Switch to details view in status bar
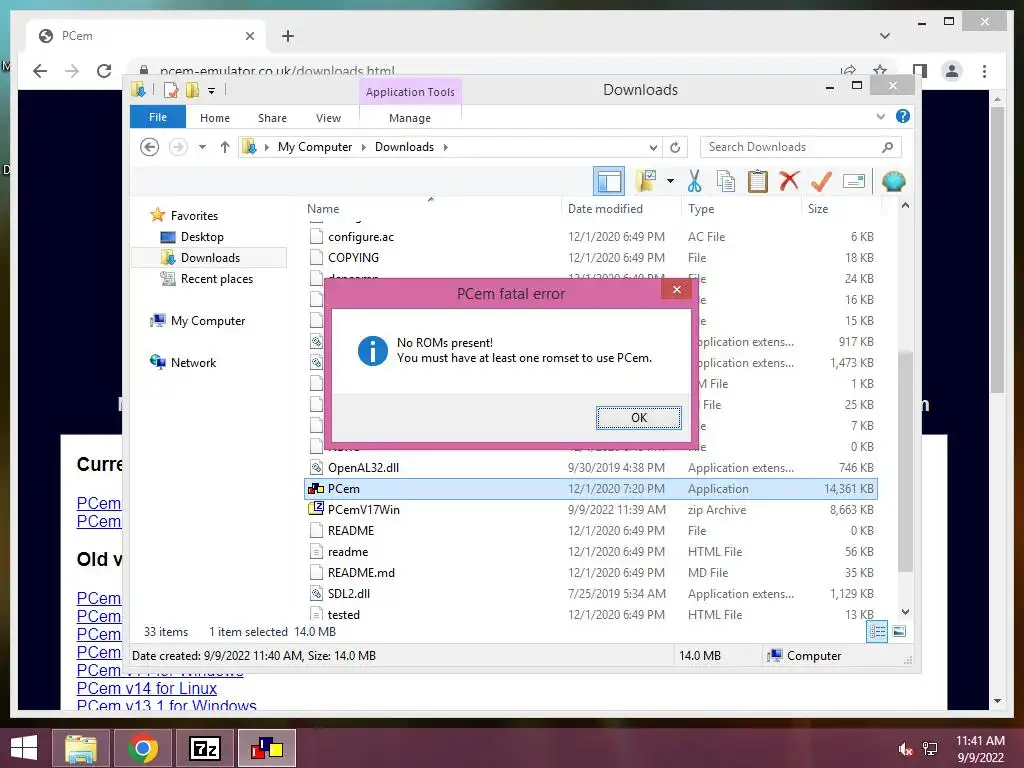Viewport: 1024px width, 768px height. 877,631
